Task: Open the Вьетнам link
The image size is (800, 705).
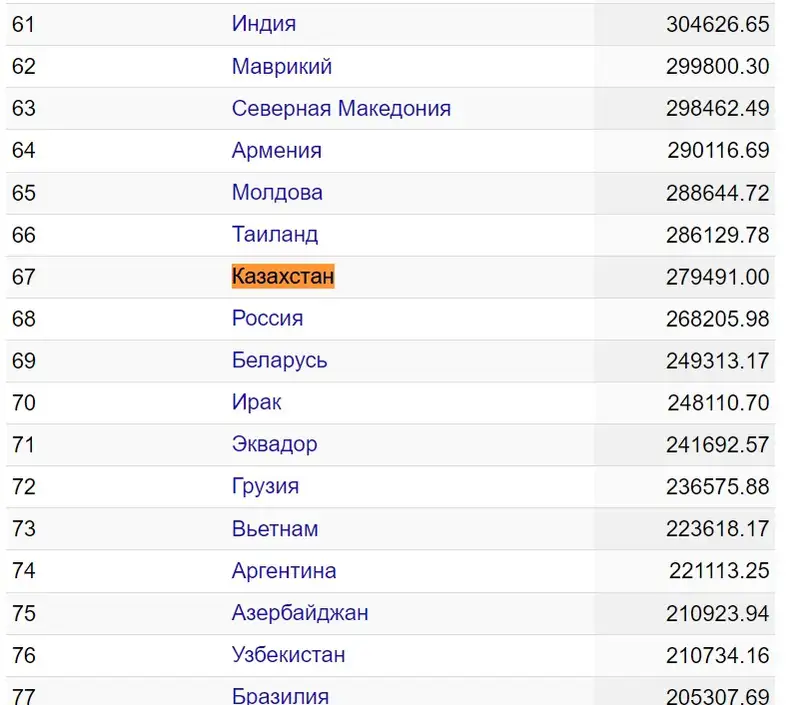Action: pyautogui.click(x=275, y=529)
